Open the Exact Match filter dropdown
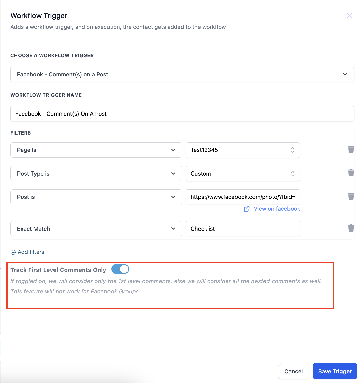This screenshot has width=363, height=383. [x=96, y=229]
